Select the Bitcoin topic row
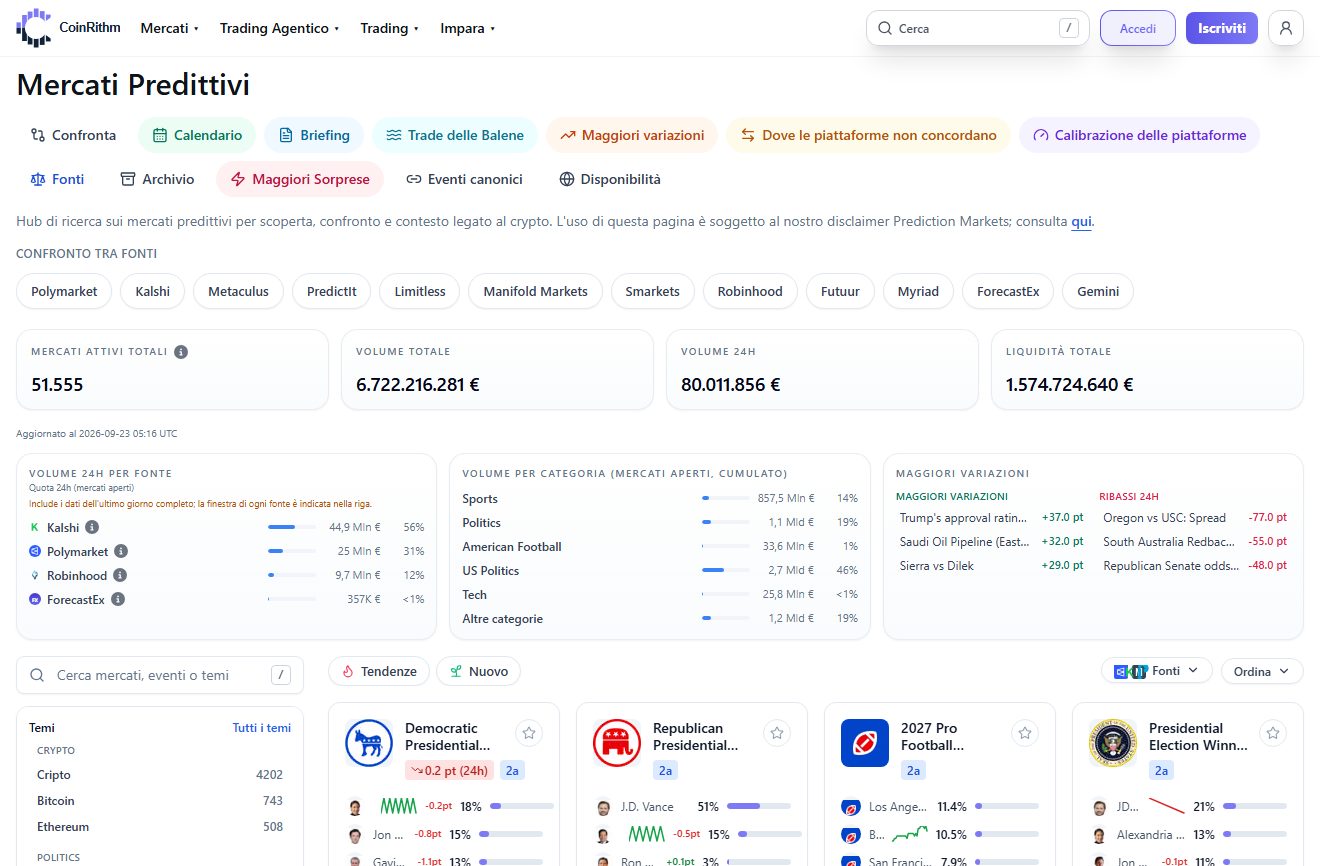1320x866 pixels. tap(160, 801)
